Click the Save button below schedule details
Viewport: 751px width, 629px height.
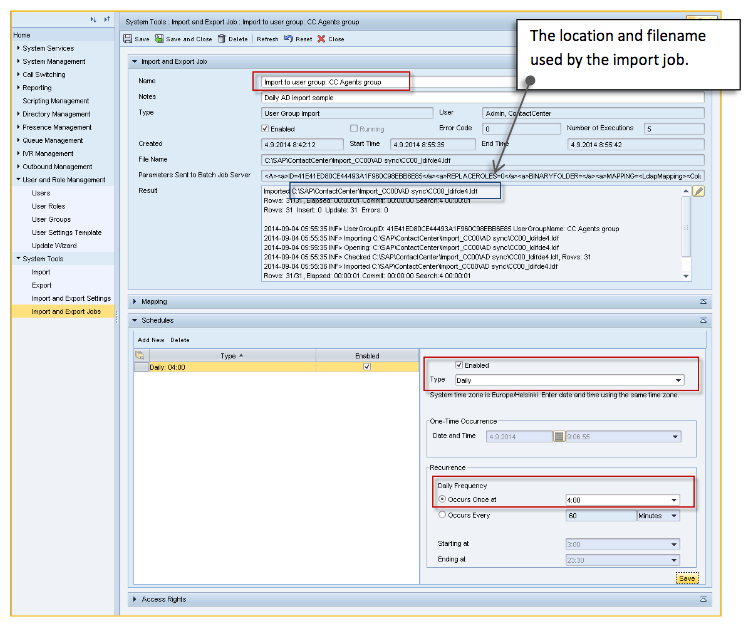(x=687, y=579)
